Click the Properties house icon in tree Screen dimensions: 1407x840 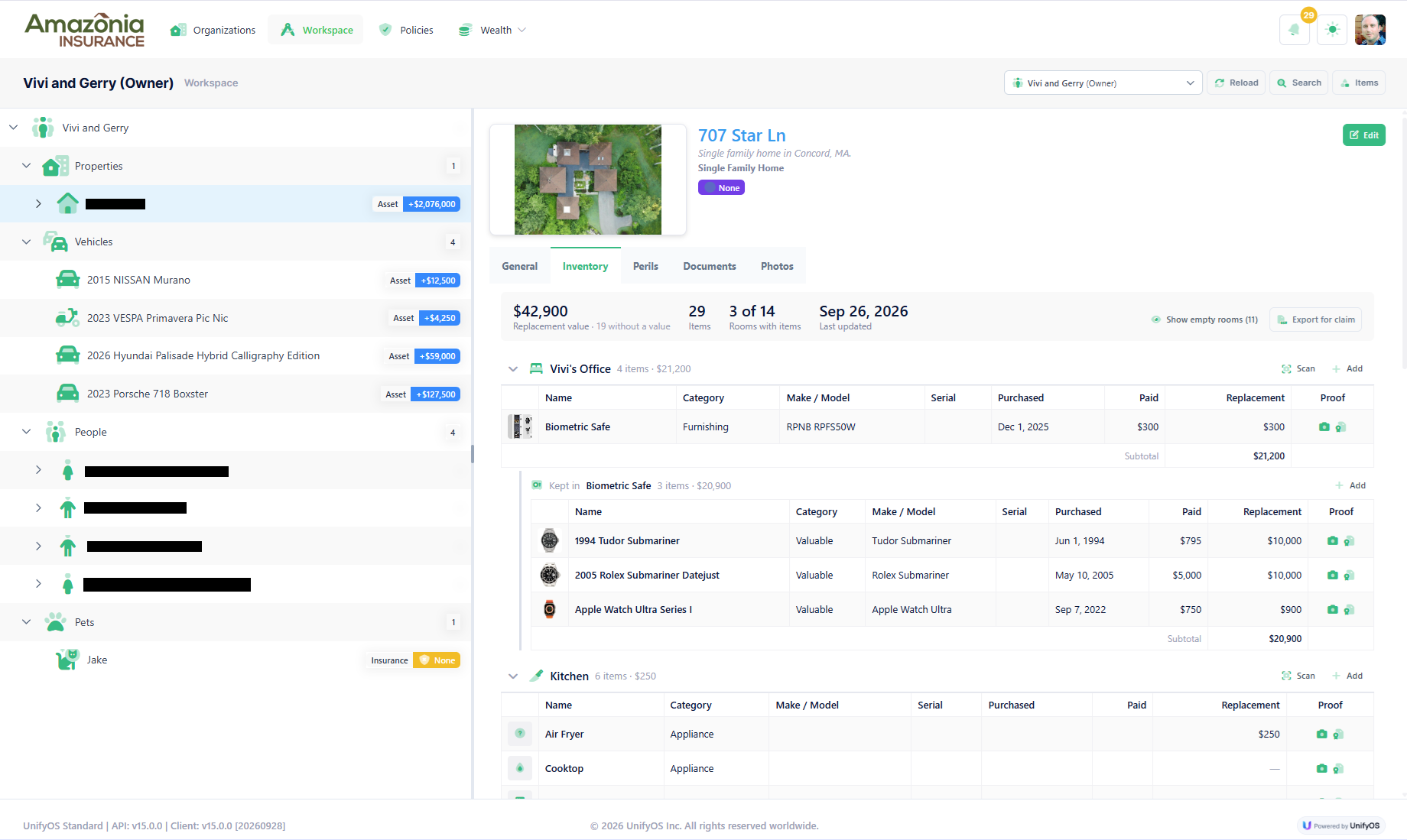tap(55, 166)
